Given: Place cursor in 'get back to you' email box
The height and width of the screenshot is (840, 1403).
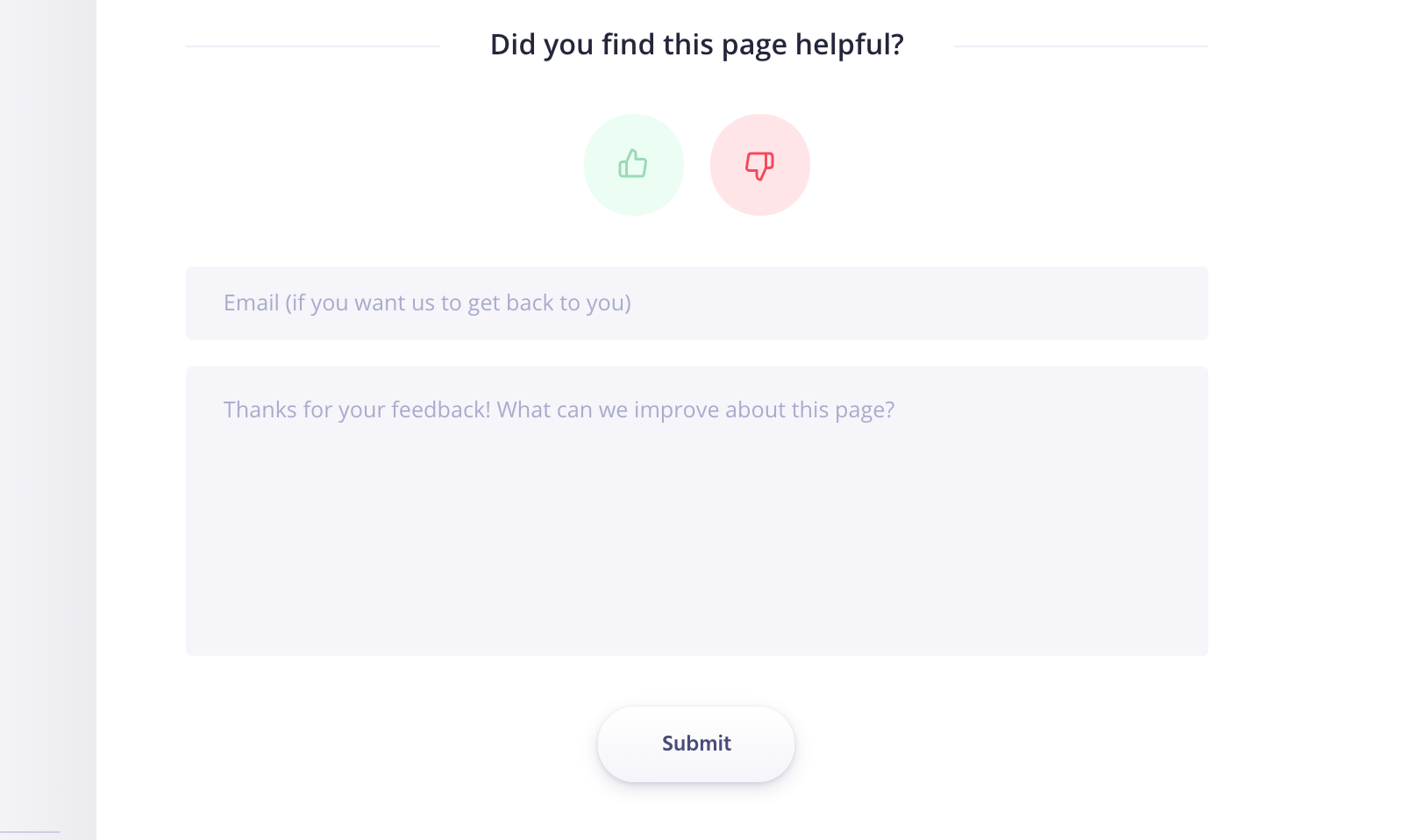Looking at the screenshot, I should pyautogui.click(x=697, y=303).
